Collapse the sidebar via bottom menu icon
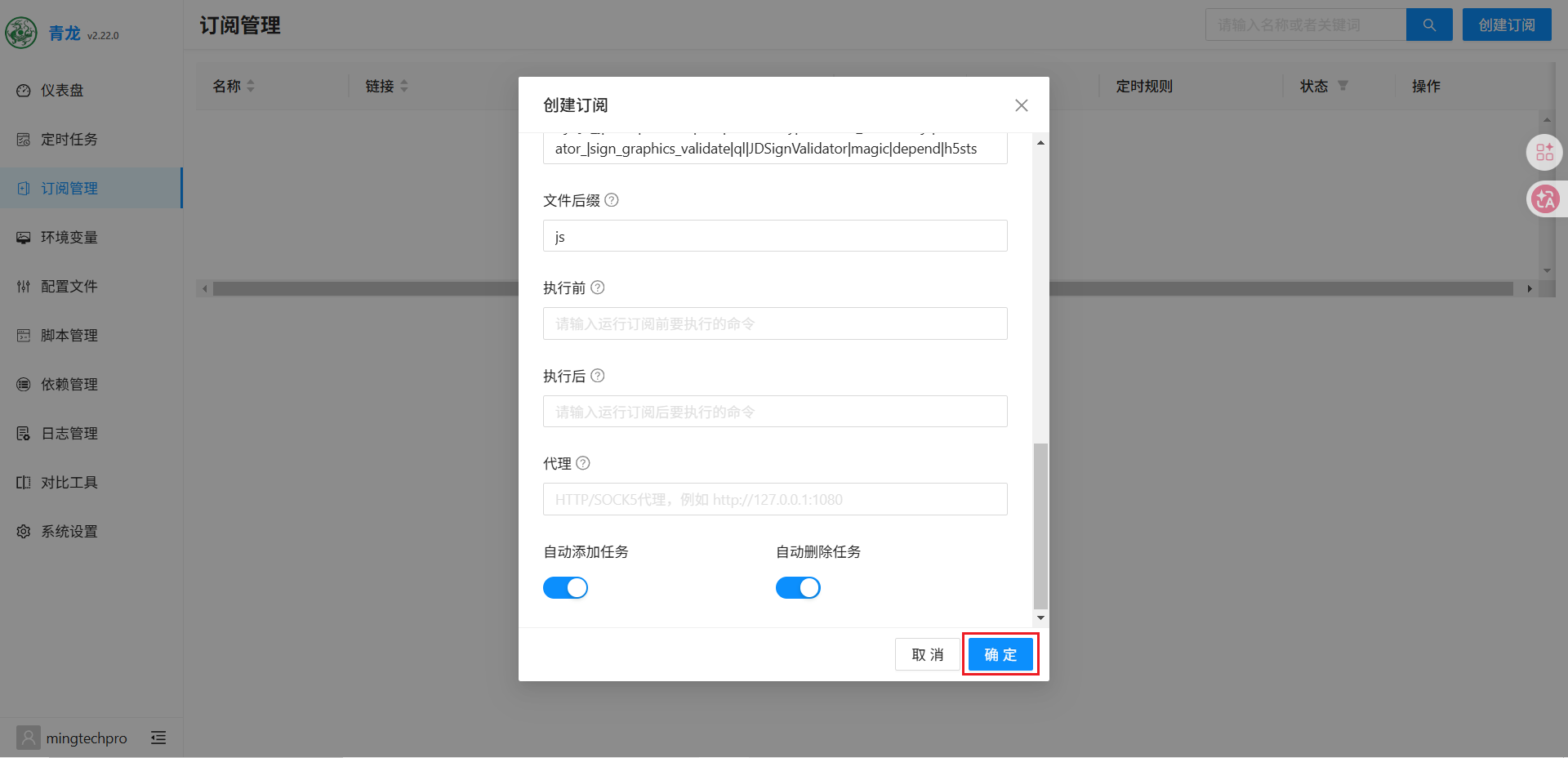 [158, 738]
